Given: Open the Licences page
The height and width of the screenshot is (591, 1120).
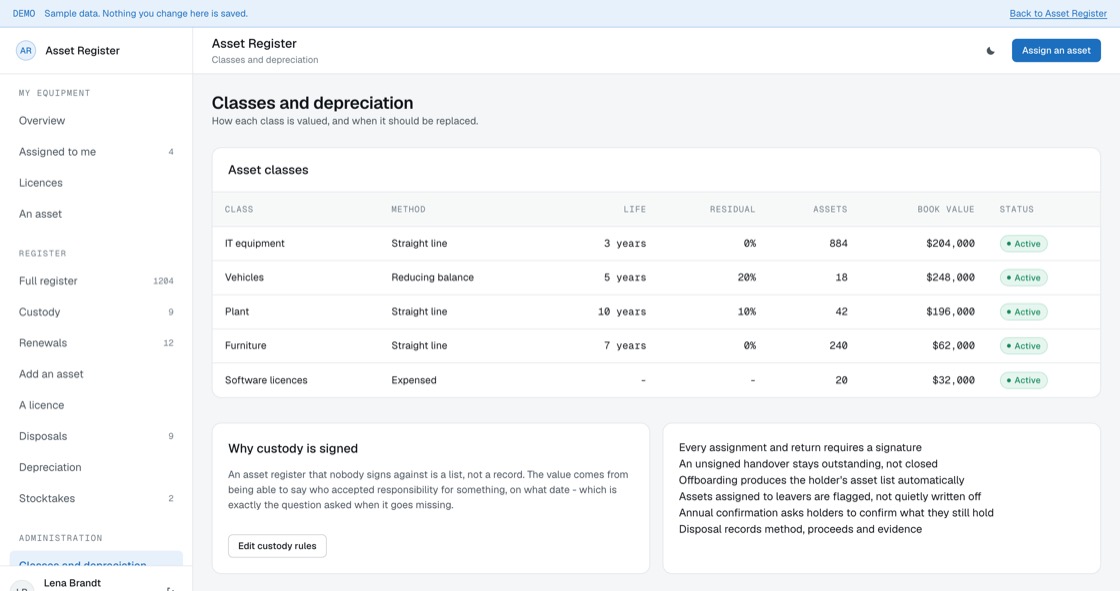Looking at the screenshot, I should [96, 183].
